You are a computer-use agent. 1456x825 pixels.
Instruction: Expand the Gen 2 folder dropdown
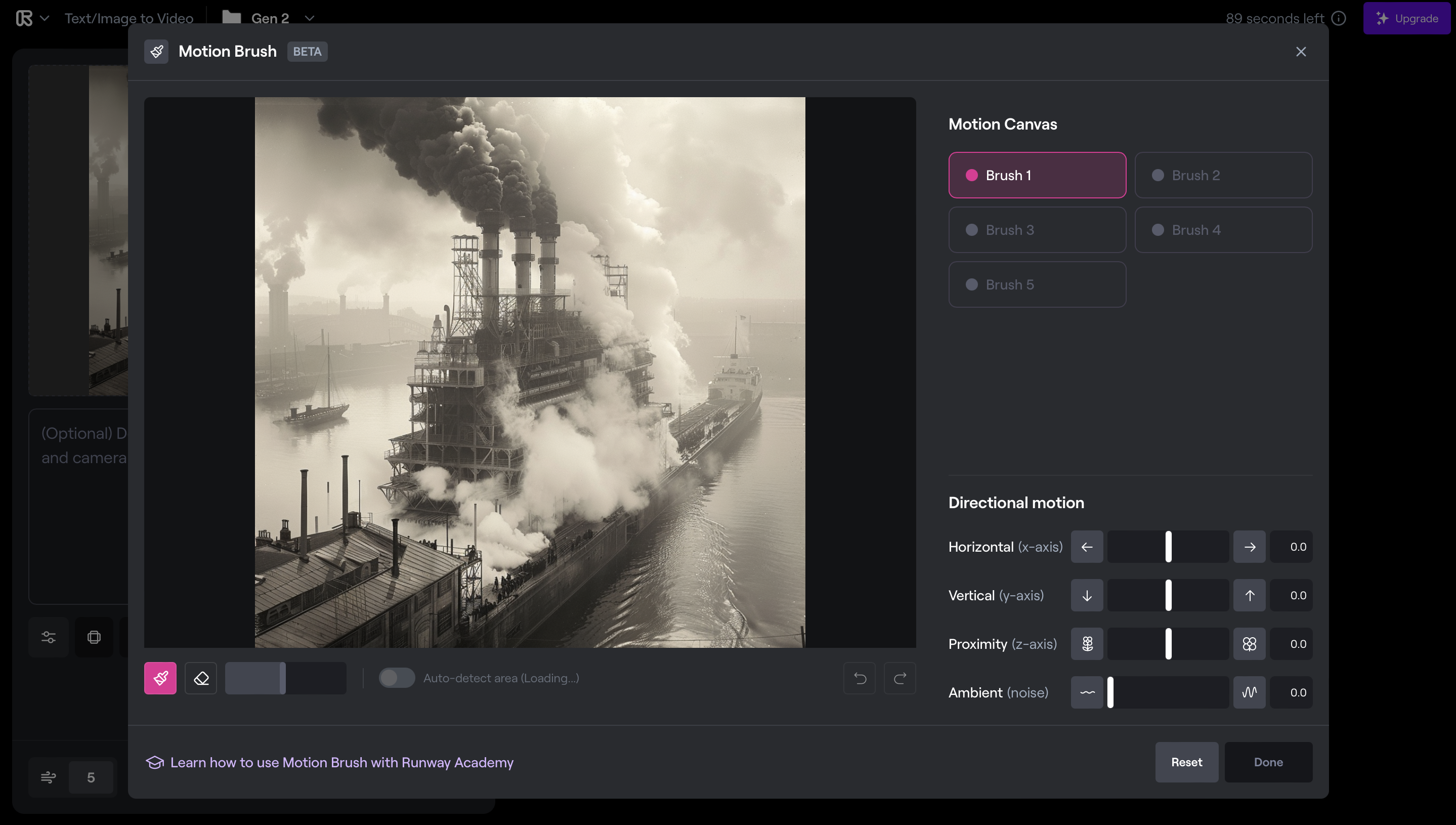click(x=309, y=18)
